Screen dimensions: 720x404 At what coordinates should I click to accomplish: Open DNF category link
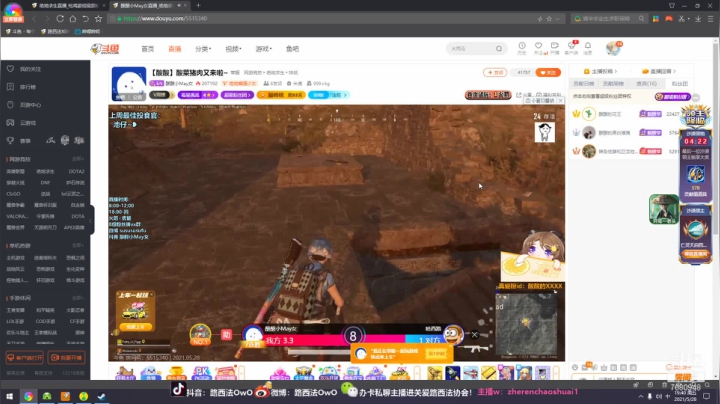click(x=45, y=183)
